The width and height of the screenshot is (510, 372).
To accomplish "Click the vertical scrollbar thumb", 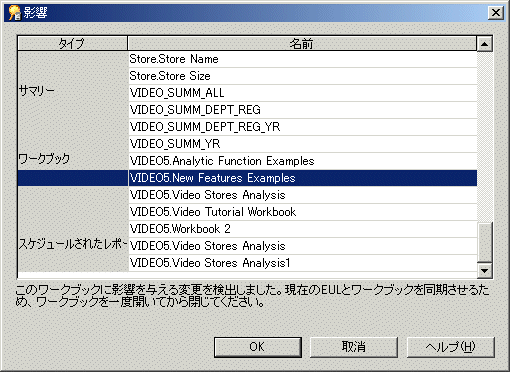I will pos(484,242).
